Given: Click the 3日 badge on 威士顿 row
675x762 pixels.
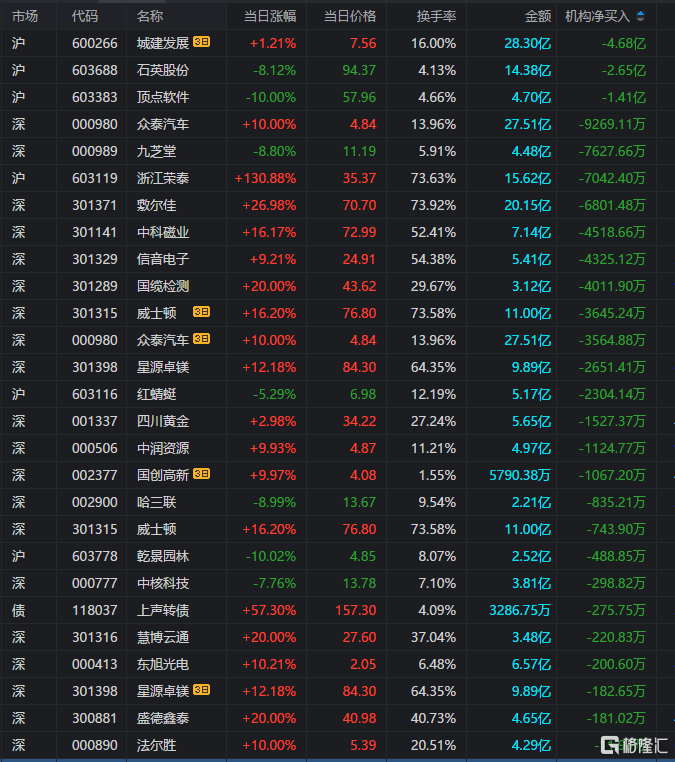Looking at the screenshot, I should 201,312.
